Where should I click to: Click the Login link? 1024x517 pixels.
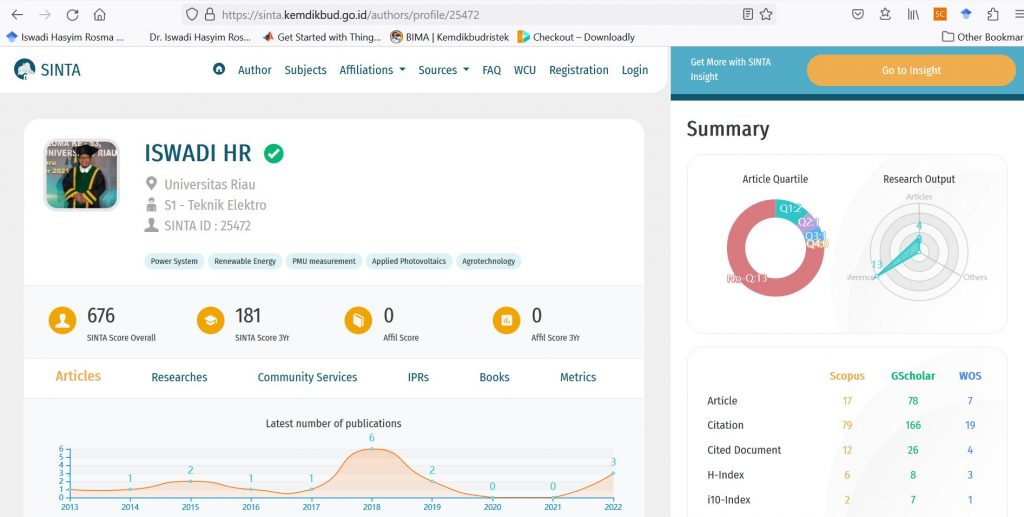tap(635, 70)
